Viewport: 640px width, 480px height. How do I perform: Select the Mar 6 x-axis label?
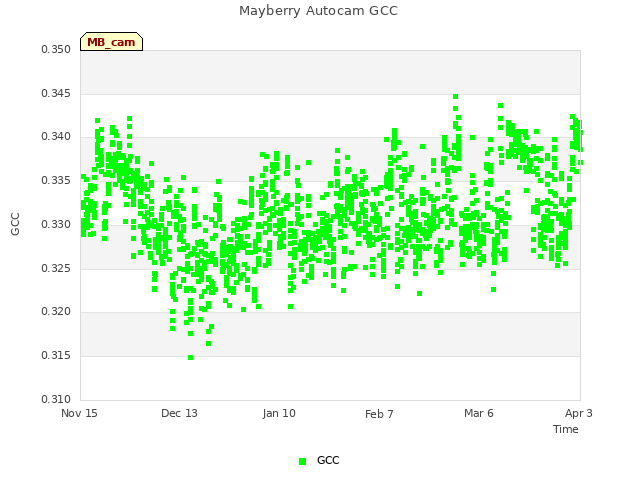[479, 413]
